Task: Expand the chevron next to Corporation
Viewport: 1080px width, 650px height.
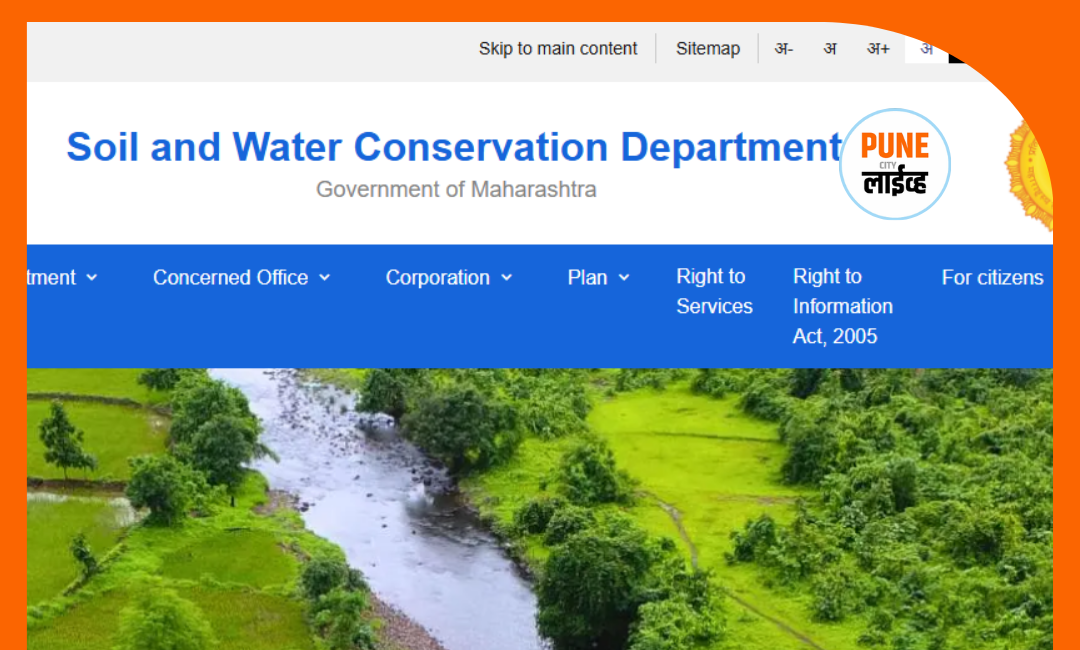Action: click(506, 278)
